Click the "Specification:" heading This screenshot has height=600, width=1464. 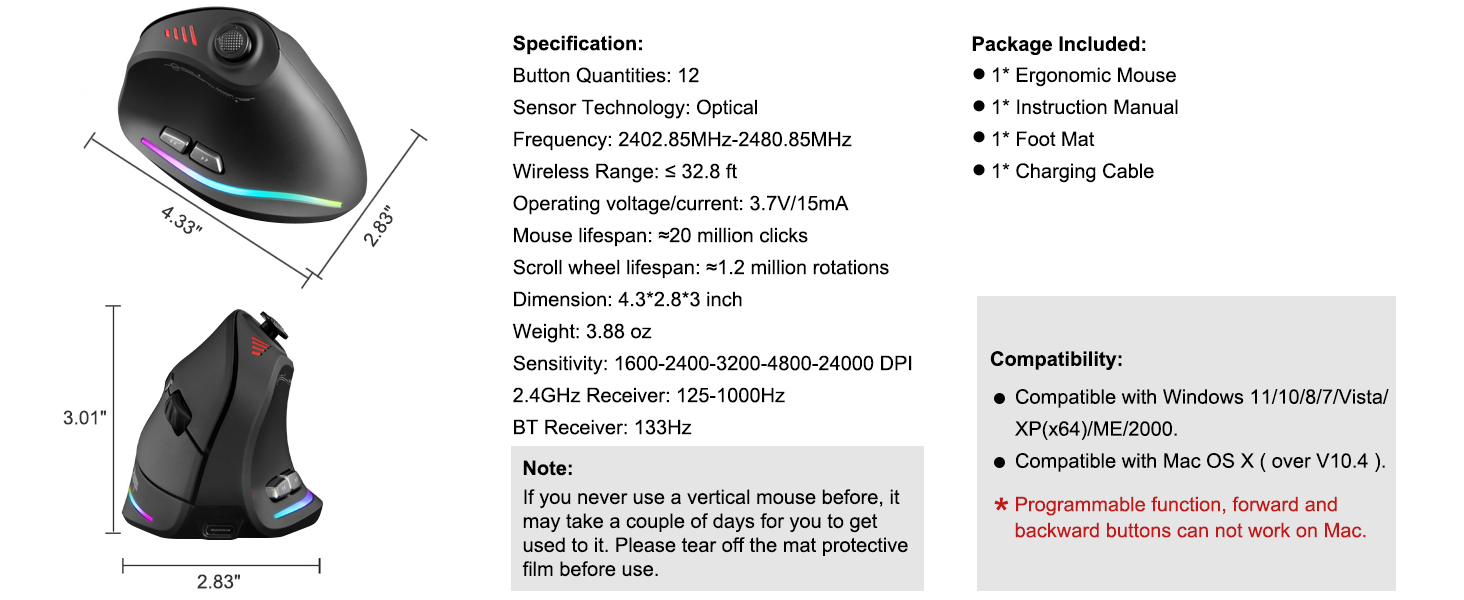577,44
